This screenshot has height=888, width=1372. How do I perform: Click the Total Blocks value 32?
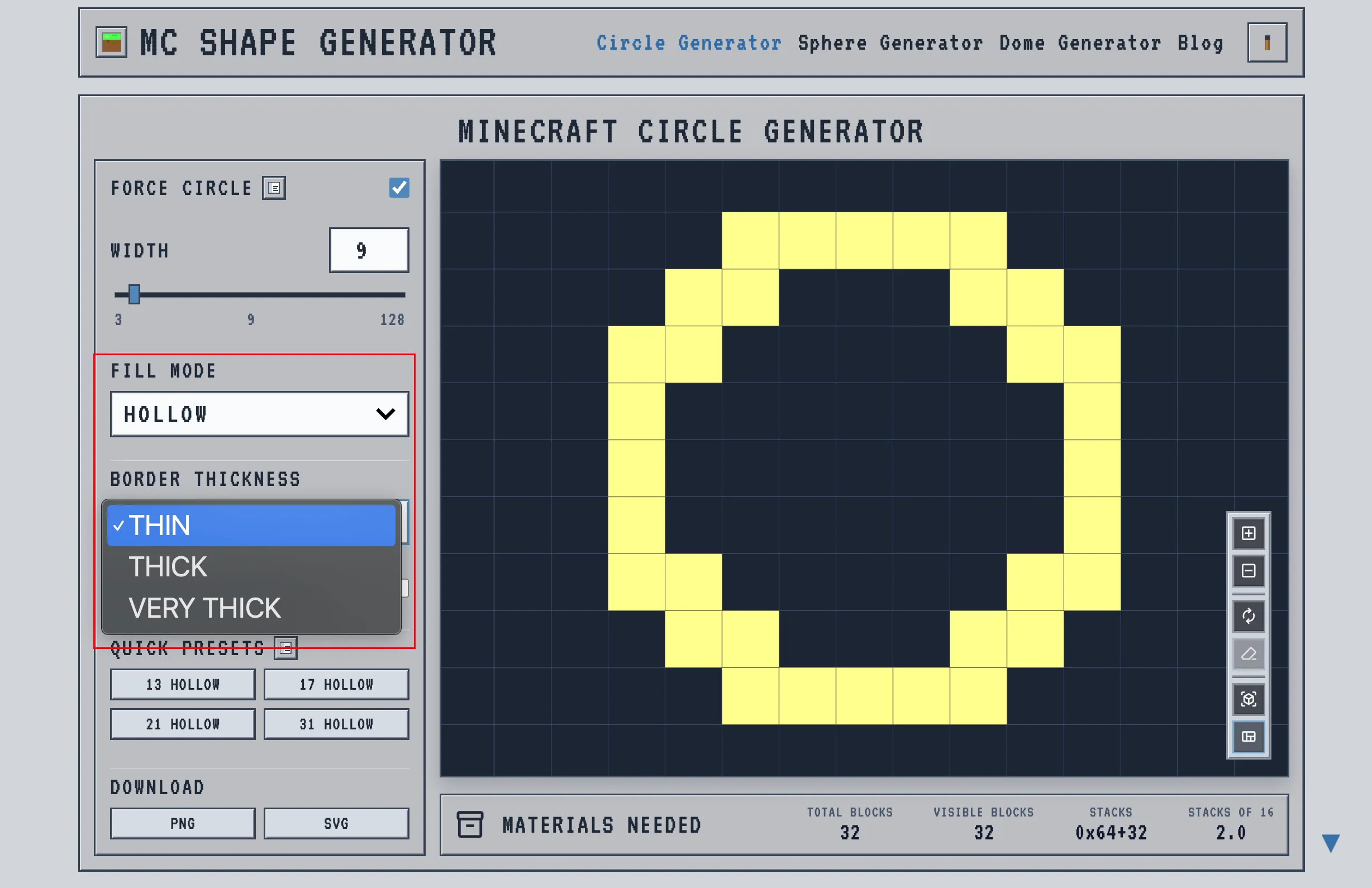pyautogui.click(x=850, y=833)
